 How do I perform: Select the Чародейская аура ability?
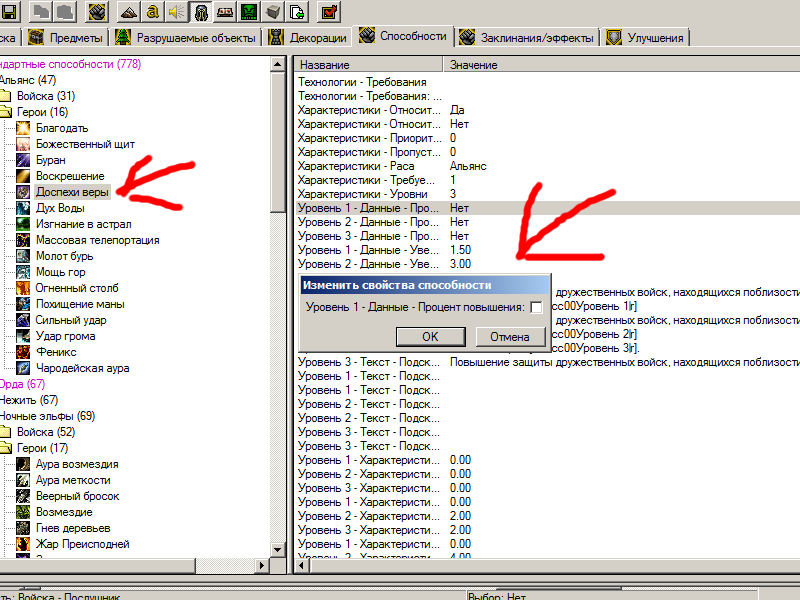click(x=82, y=368)
